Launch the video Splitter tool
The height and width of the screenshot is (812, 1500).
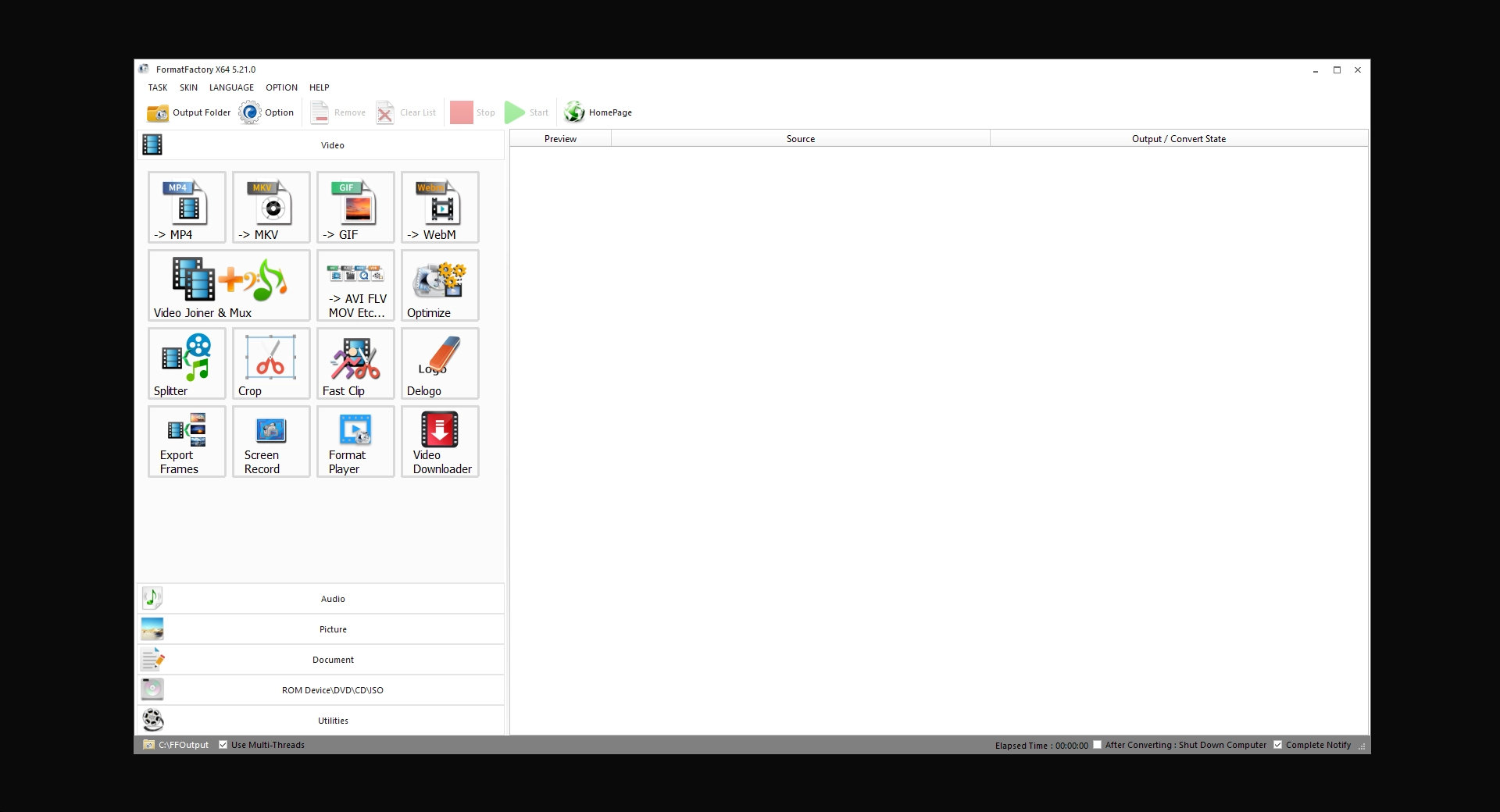pos(186,364)
